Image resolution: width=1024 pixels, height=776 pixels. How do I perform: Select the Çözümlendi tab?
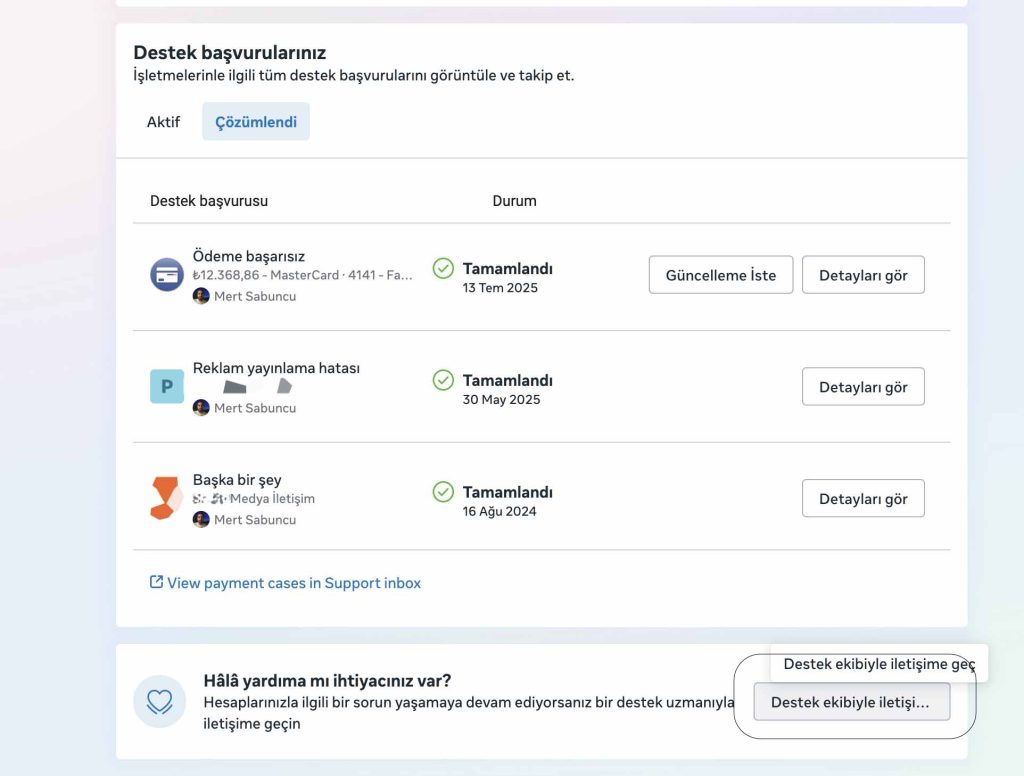pos(256,122)
